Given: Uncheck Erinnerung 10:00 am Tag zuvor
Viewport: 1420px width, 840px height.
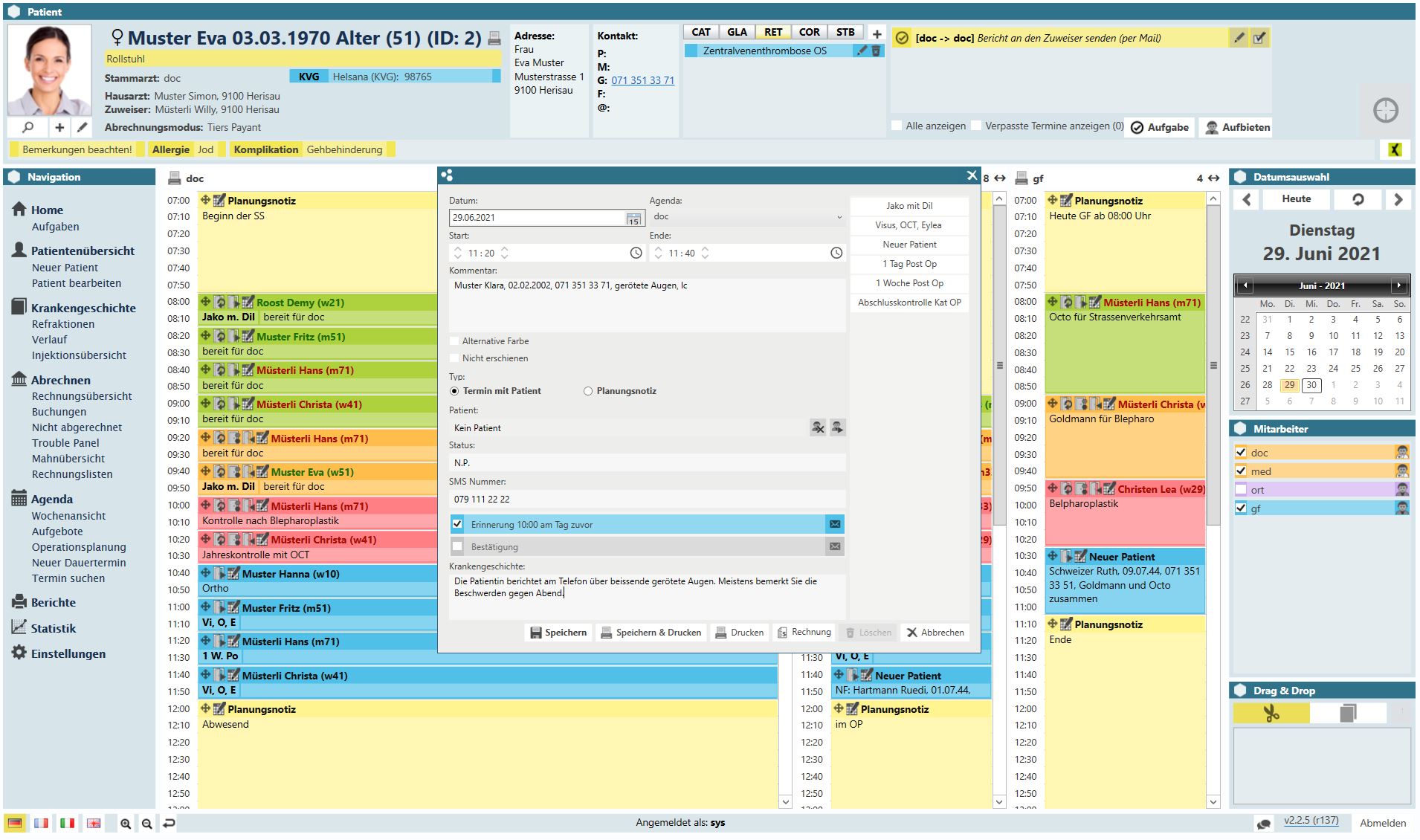Looking at the screenshot, I should coord(457,525).
